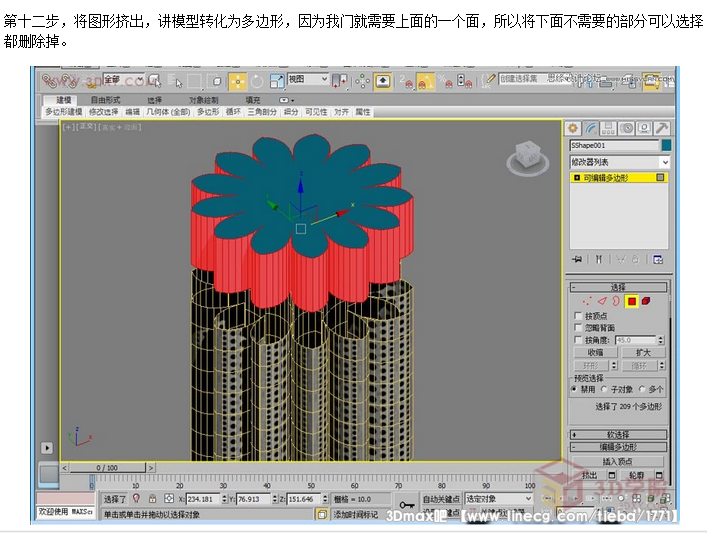Click Show End Result toggle icon
Viewport: 707px width, 533px height.
click(x=598, y=259)
